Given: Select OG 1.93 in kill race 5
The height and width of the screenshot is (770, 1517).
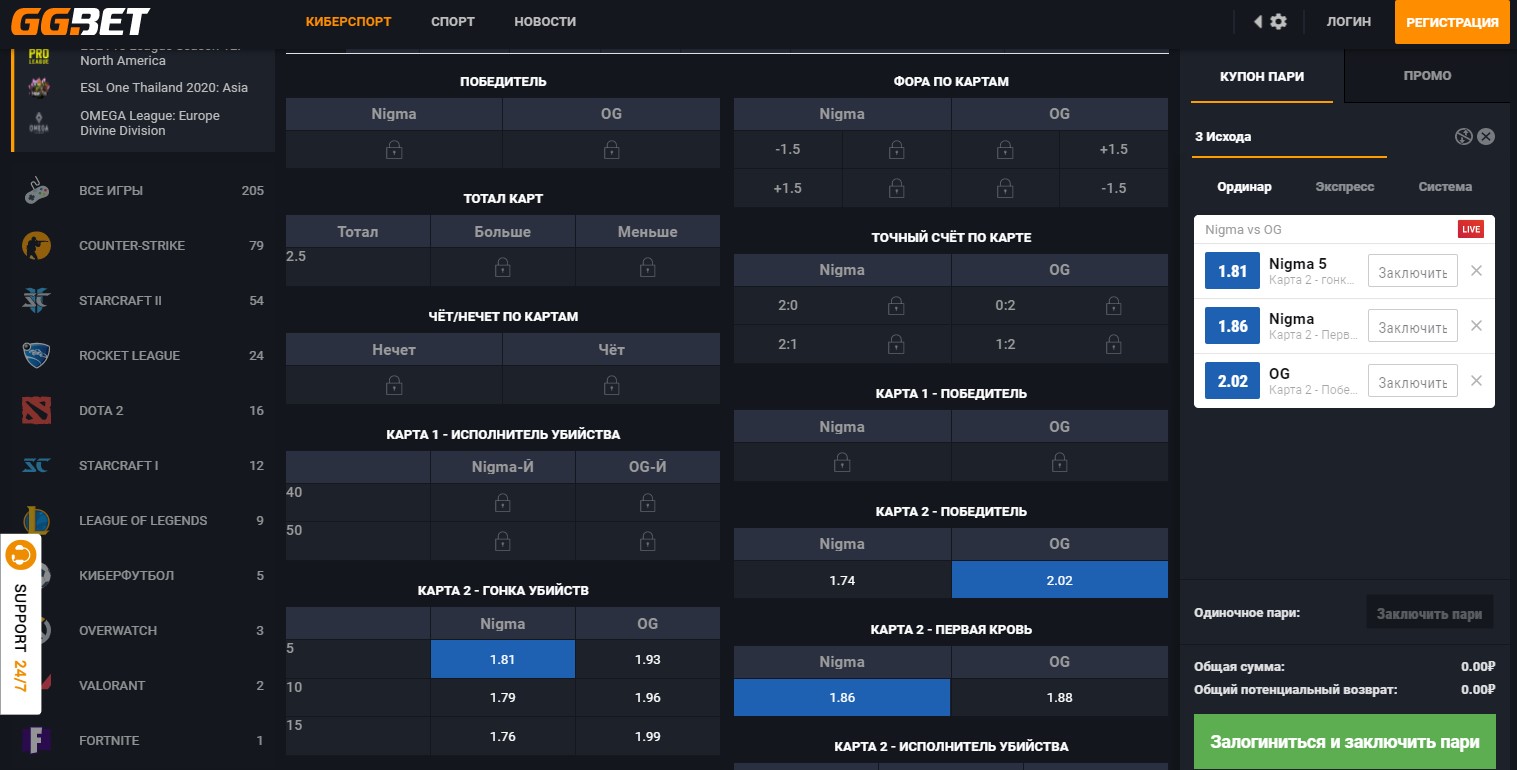Looking at the screenshot, I should [x=648, y=660].
